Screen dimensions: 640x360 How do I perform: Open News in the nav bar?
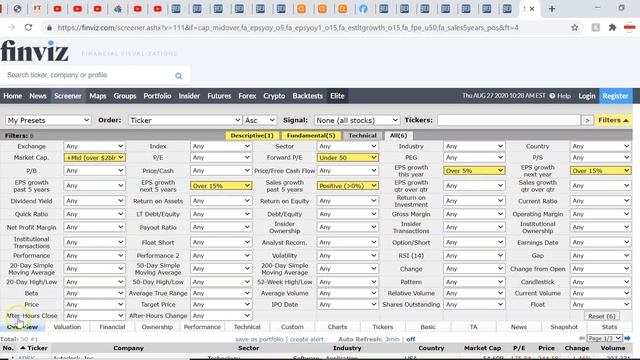coord(38,96)
